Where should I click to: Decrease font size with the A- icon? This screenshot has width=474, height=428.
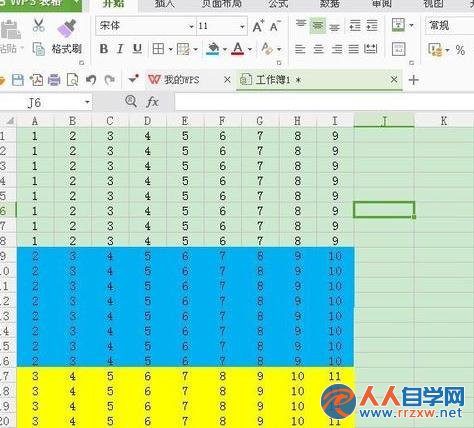pos(275,26)
